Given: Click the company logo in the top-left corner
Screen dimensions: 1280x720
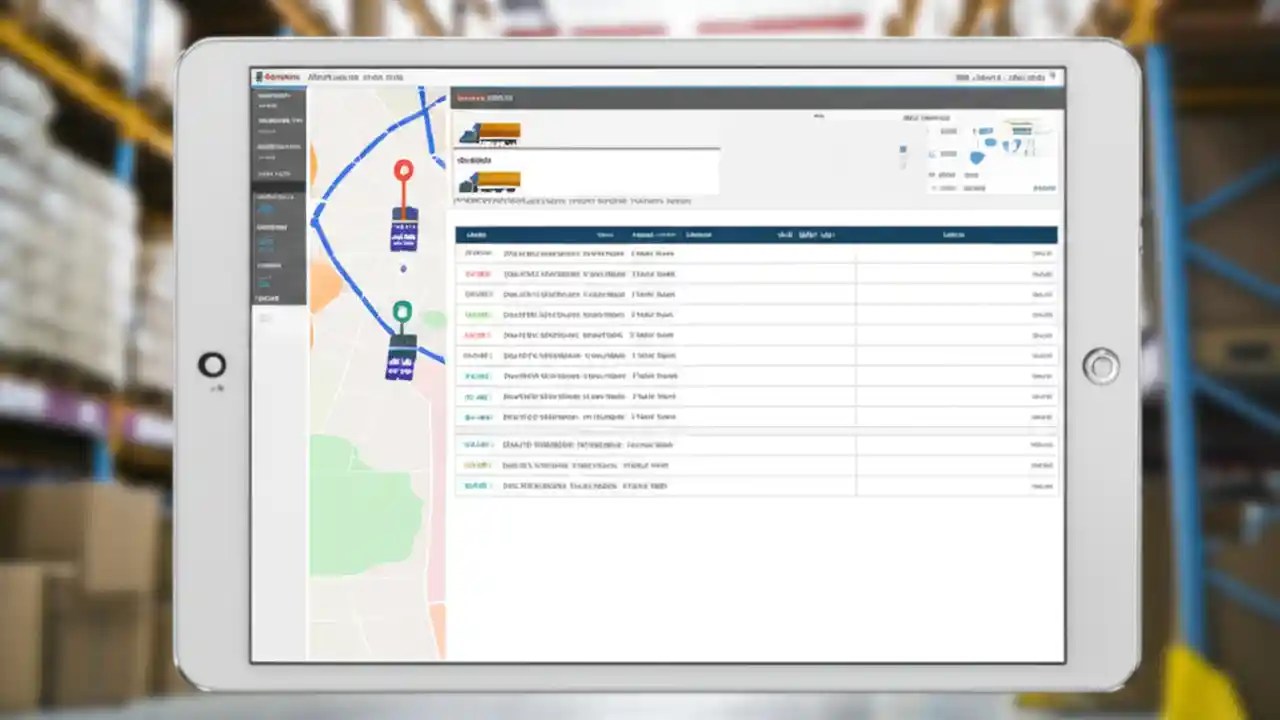Looking at the screenshot, I should (x=277, y=77).
